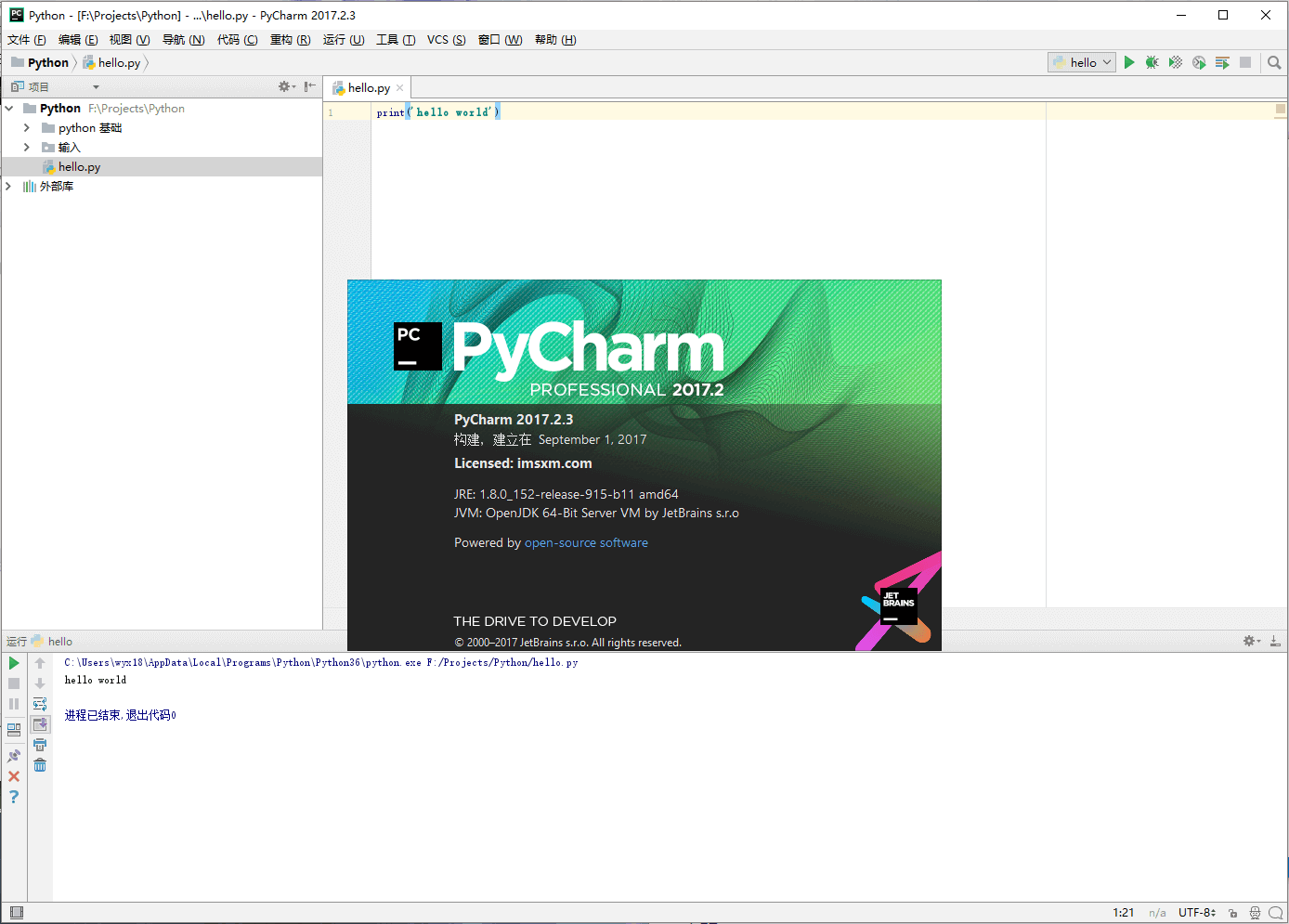Open the 重构 (R) menu

(290, 40)
